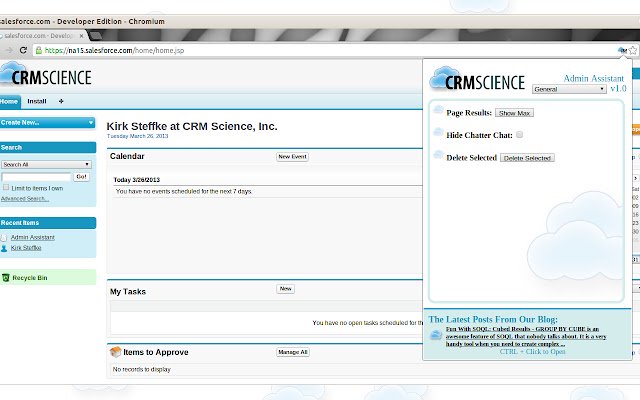Click the cloud icon beside blog post

tap(436, 336)
